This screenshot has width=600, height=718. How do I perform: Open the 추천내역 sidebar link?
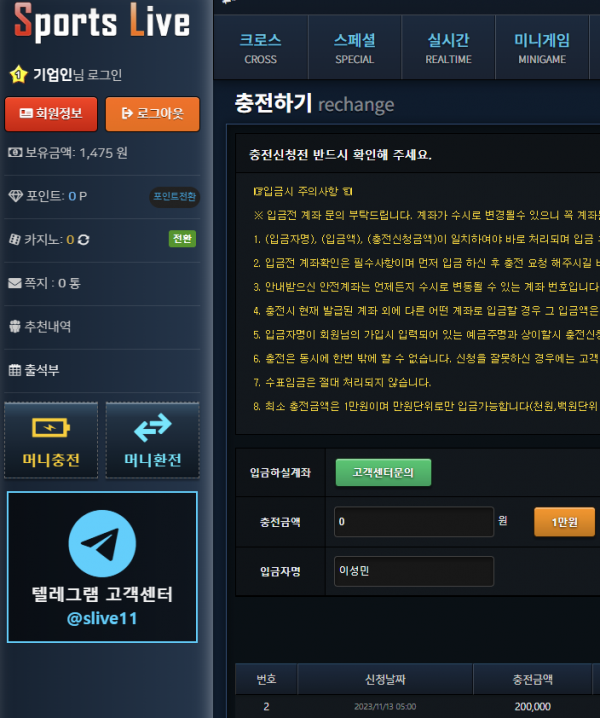click(40, 326)
